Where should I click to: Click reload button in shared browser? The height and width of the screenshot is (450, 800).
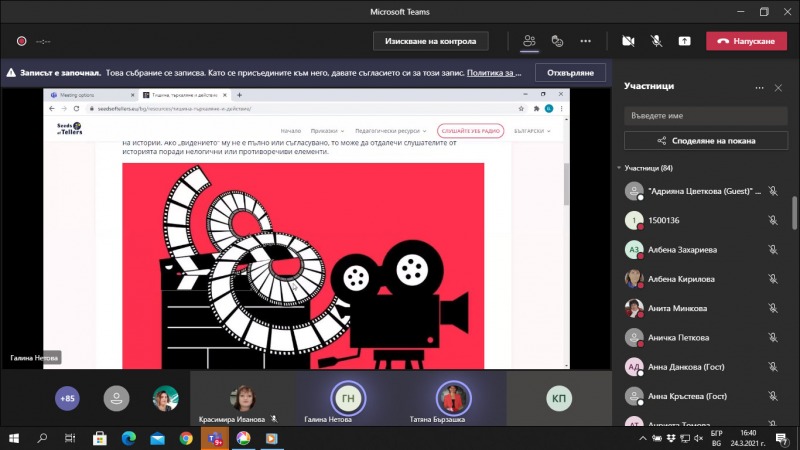click(77, 109)
